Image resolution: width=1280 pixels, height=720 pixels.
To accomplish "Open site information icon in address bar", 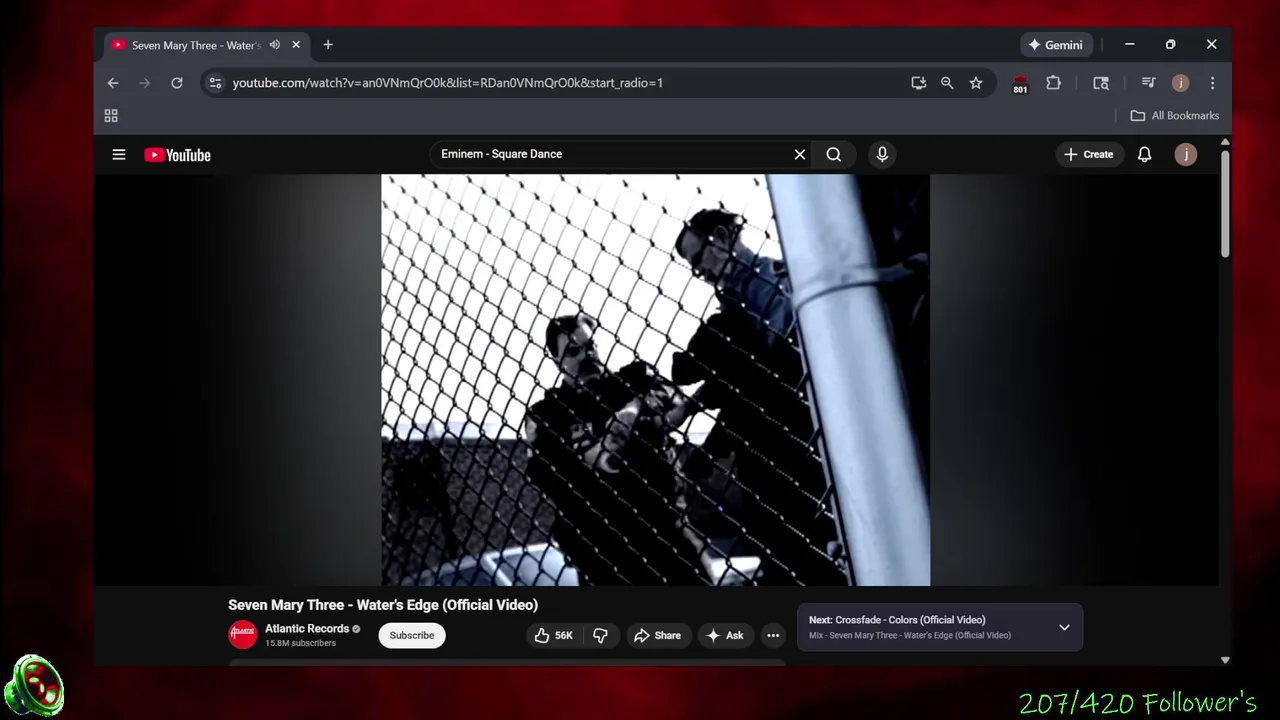I will [215, 83].
